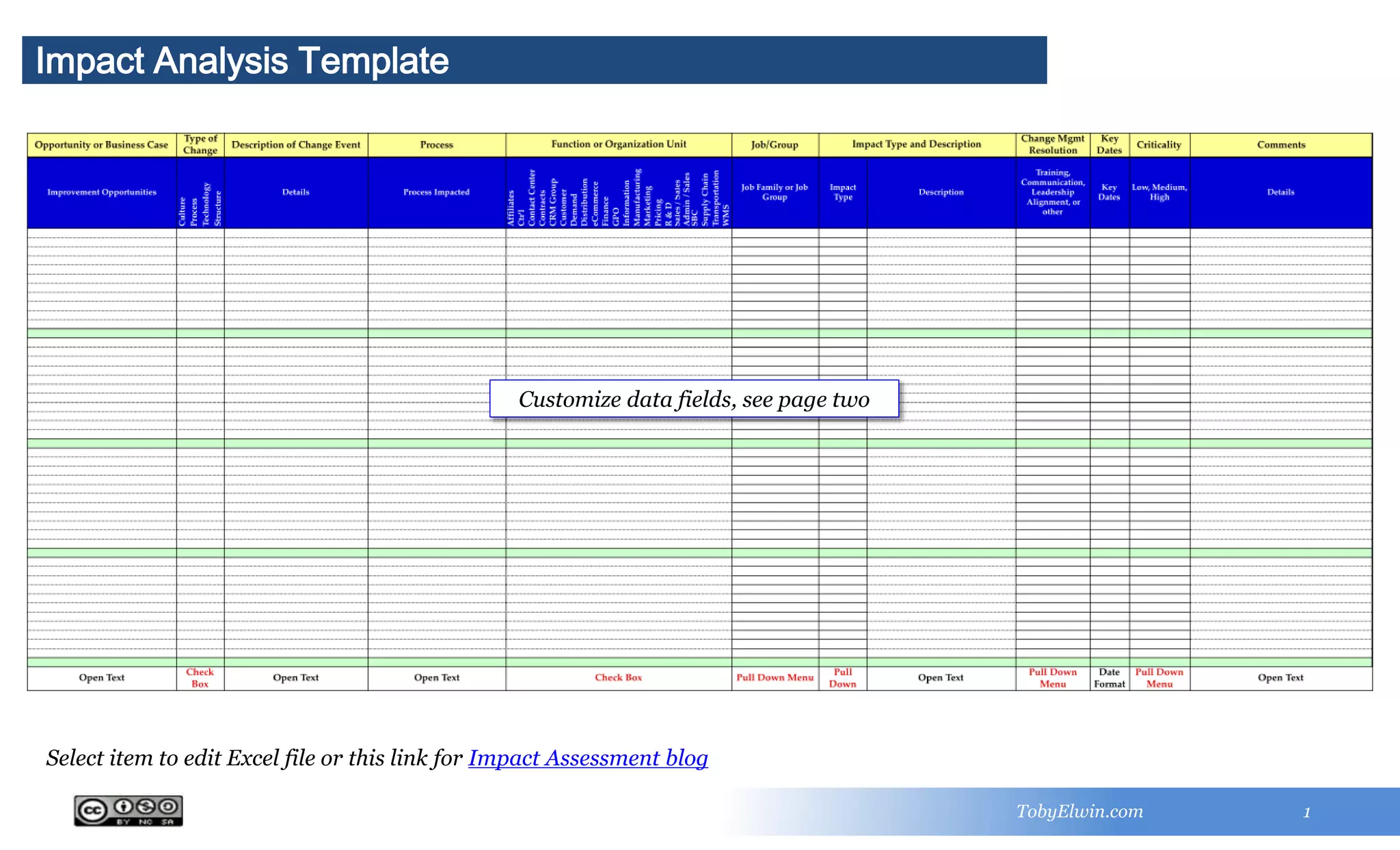The height and width of the screenshot is (850, 1400).
Task: Click 'Pull Down Menu' under Job/Group column
Action: point(775,678)
